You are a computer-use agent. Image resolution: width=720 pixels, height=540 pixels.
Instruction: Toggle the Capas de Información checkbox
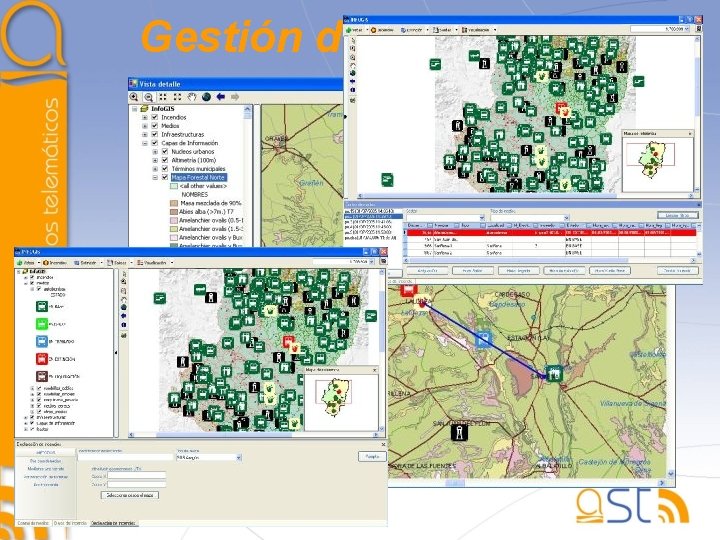[155, 143]
